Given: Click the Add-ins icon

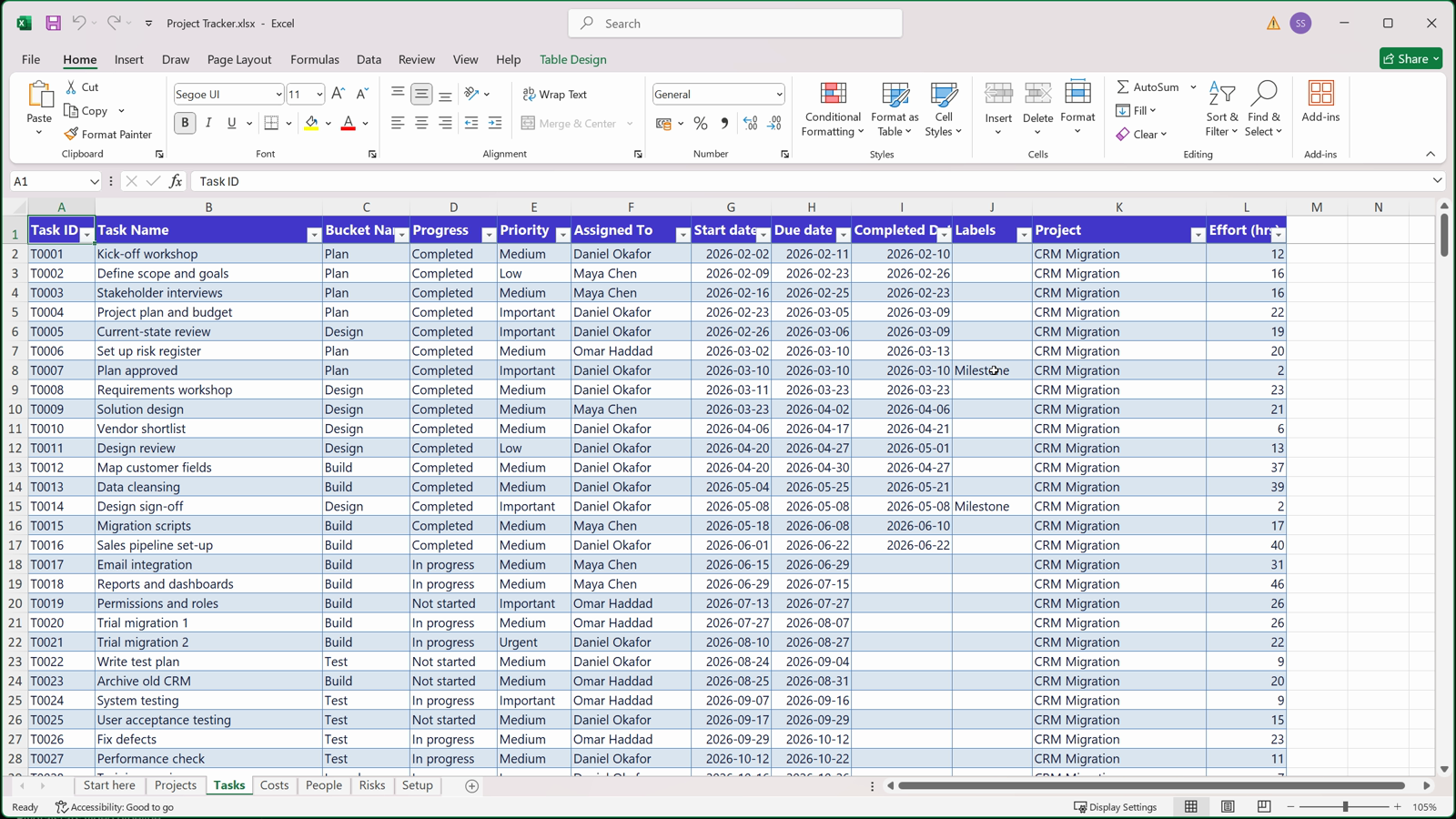Looking at the screenshot, I should [x=1320, y=101].
